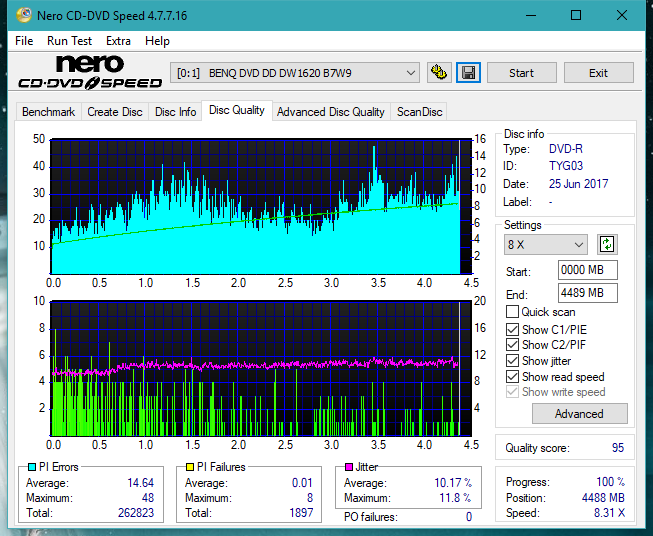Click the Nero app icon in title bar
The image size is (653, 536).
pyautogui.click(x=24, y=15)
